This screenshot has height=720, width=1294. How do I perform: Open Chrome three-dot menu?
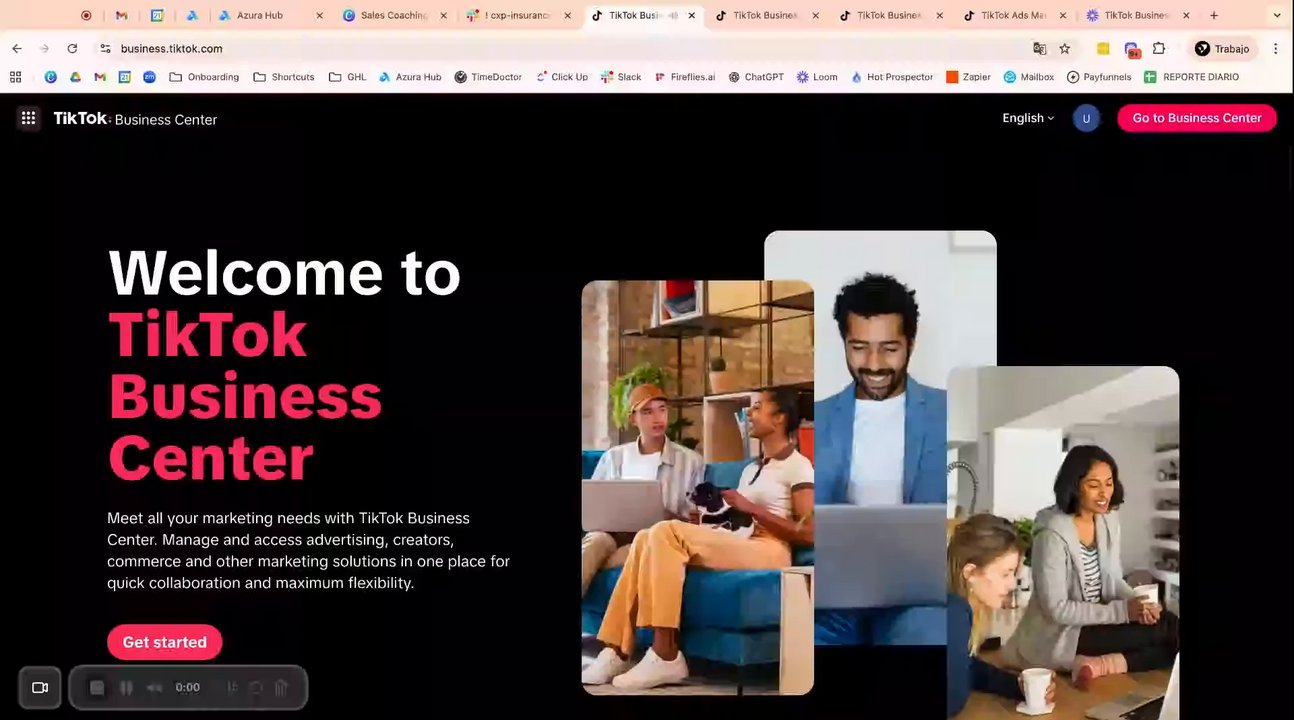(x=1275, y=48)
